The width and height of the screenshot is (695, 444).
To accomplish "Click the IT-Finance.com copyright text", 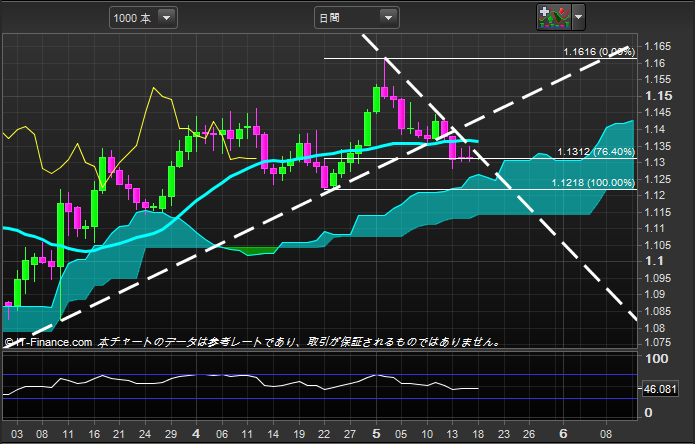I will 49,342.
